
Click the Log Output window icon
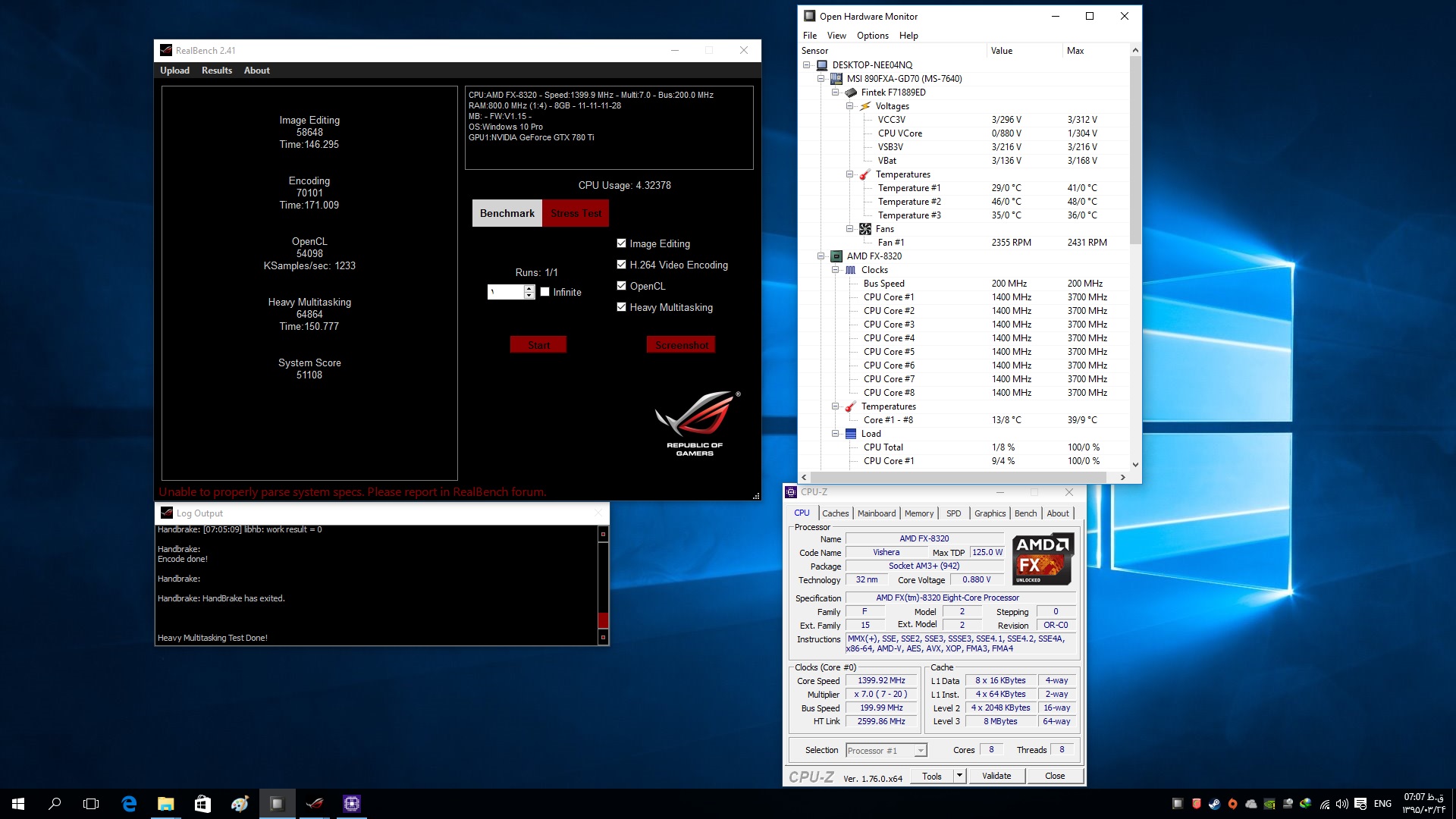click(x=167, y=513)
